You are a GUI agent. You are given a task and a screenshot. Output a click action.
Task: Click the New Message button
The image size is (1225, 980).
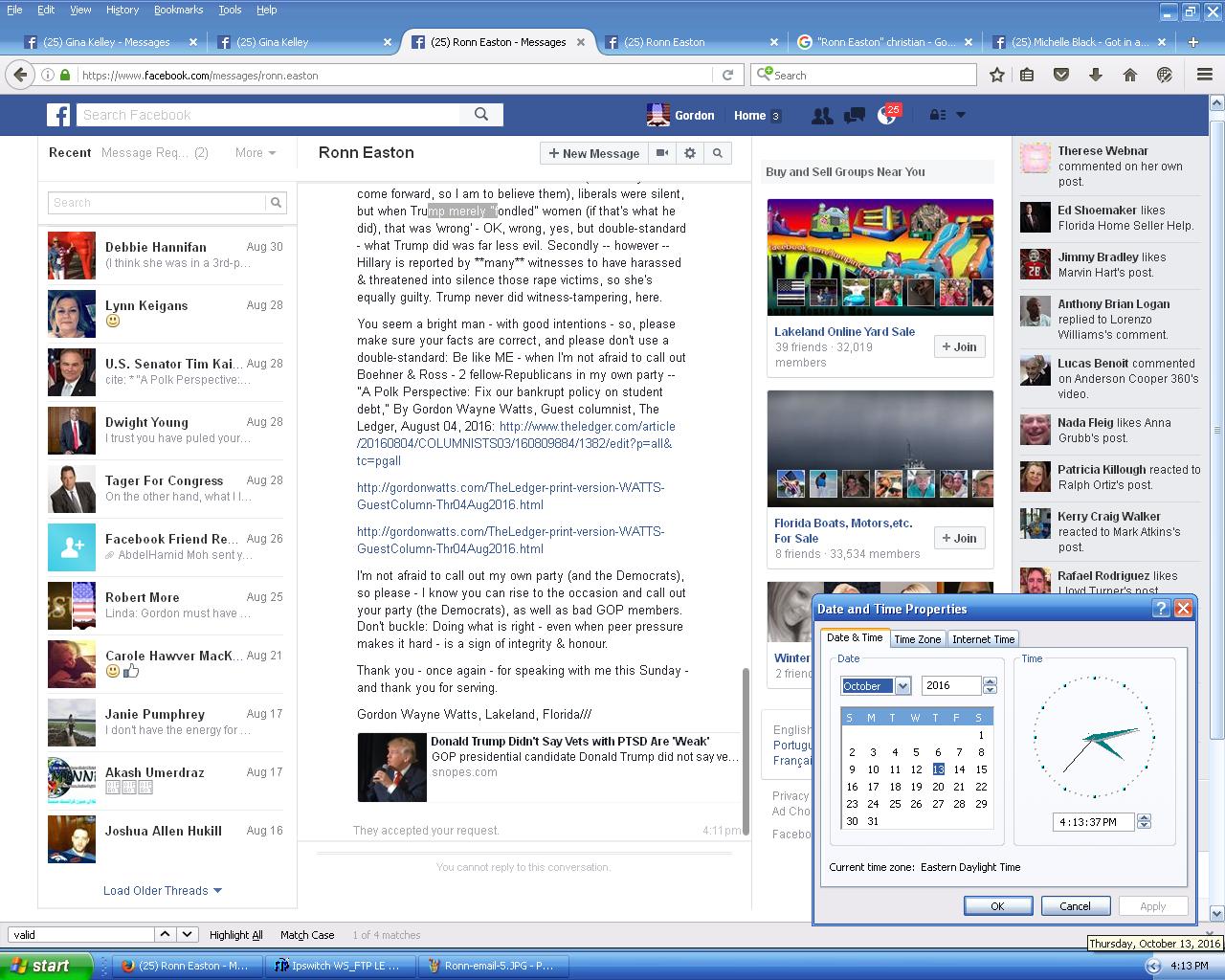[593, 153]
